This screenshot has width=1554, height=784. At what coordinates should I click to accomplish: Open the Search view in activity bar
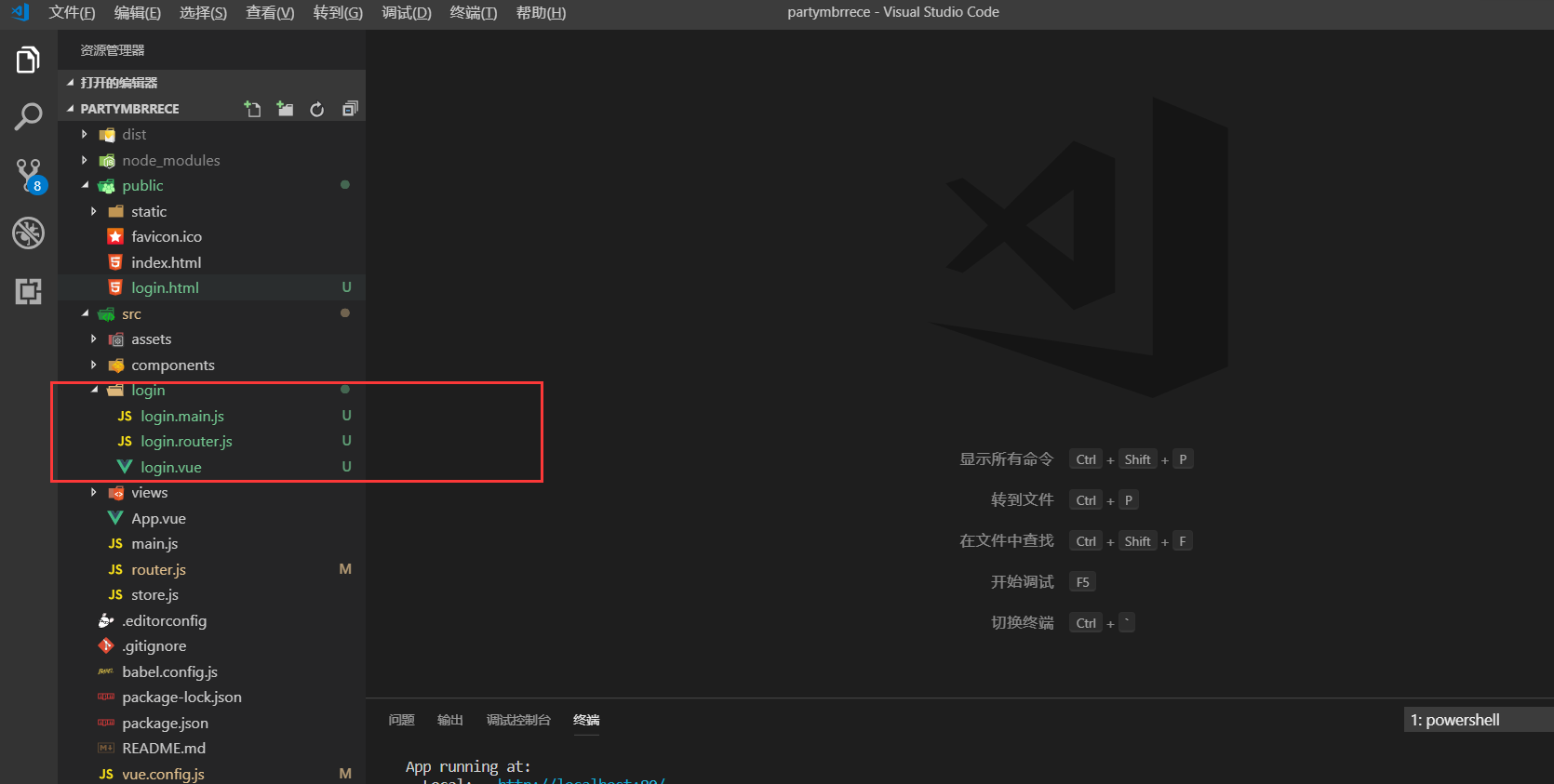[28, 117]
